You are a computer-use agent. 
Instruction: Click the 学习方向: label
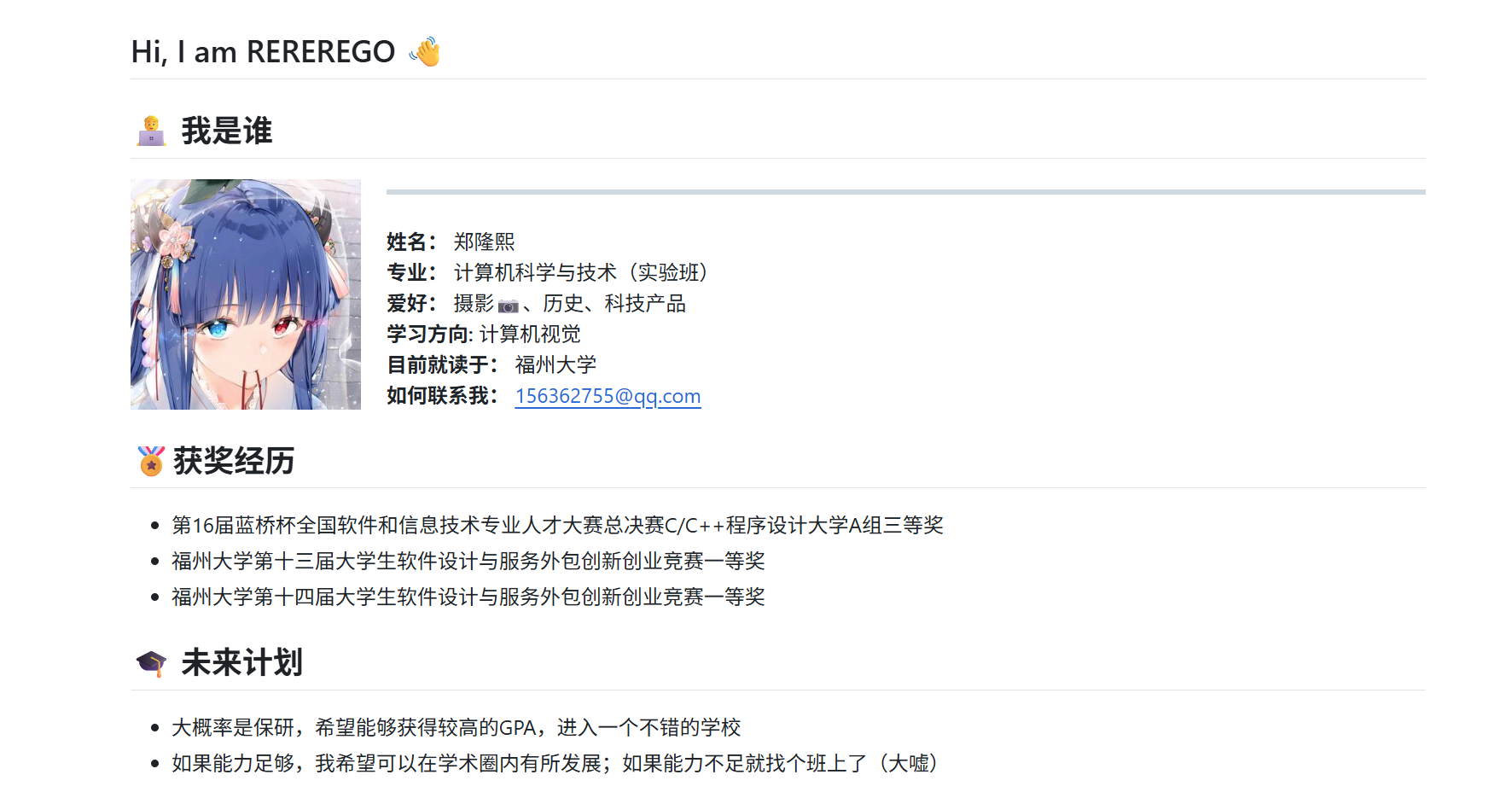point(430,335)
